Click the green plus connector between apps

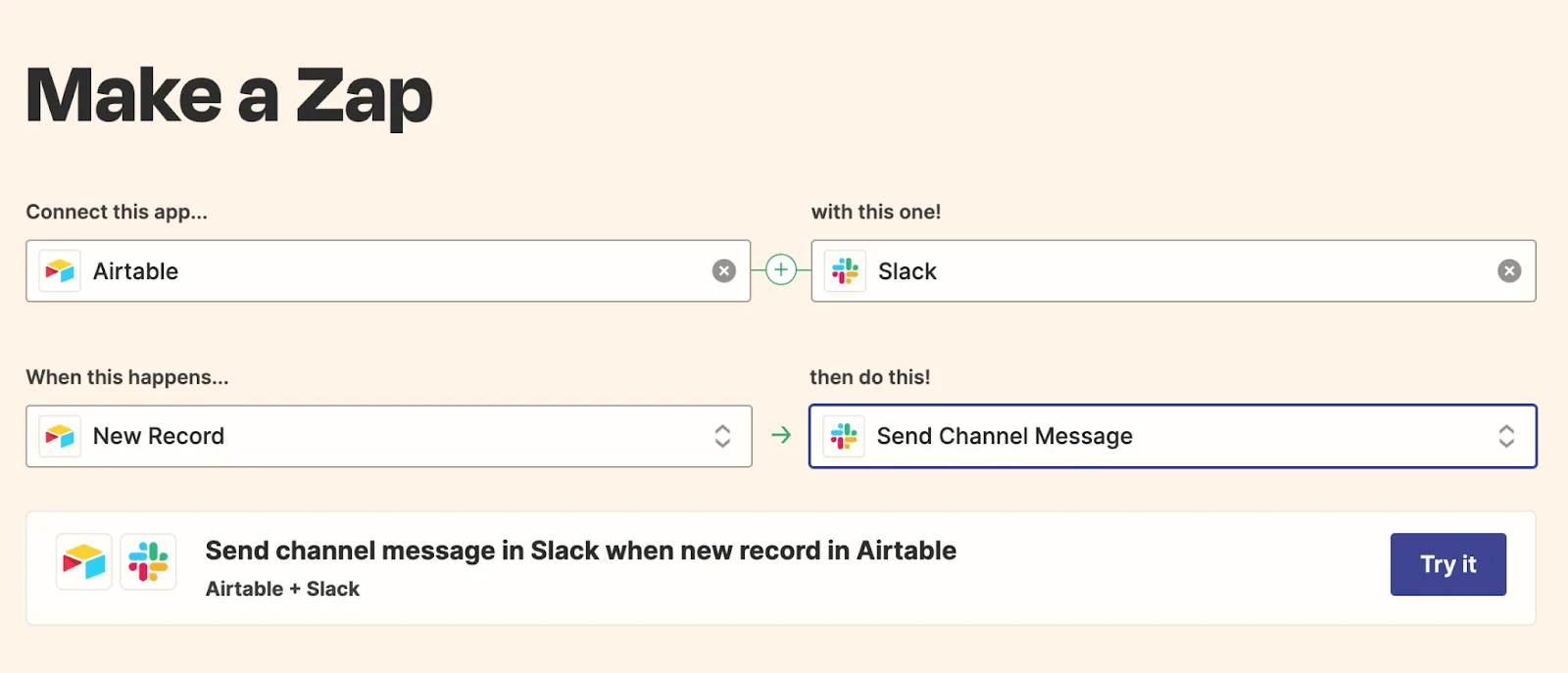(x=781, y=270)
